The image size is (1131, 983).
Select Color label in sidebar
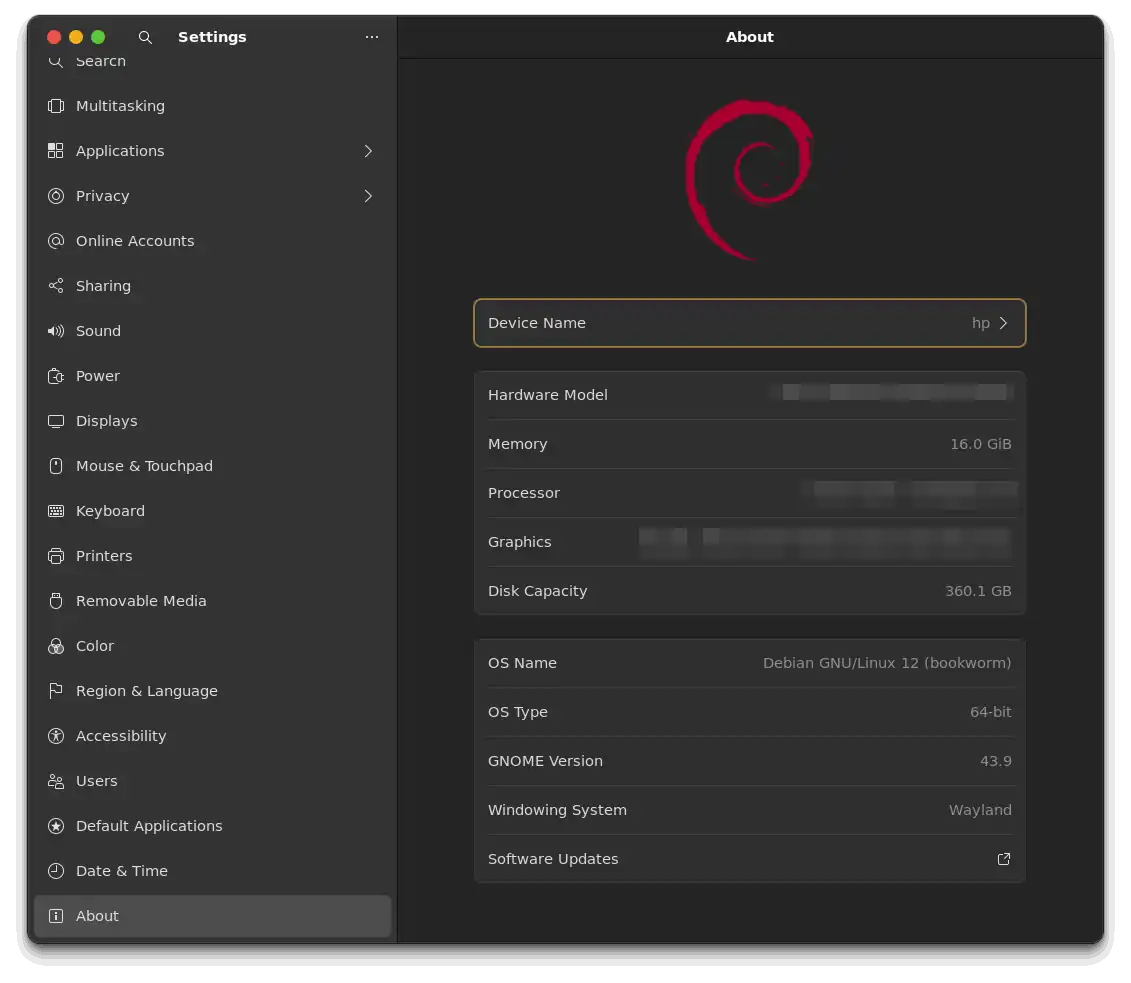click(x=94, y=646)
